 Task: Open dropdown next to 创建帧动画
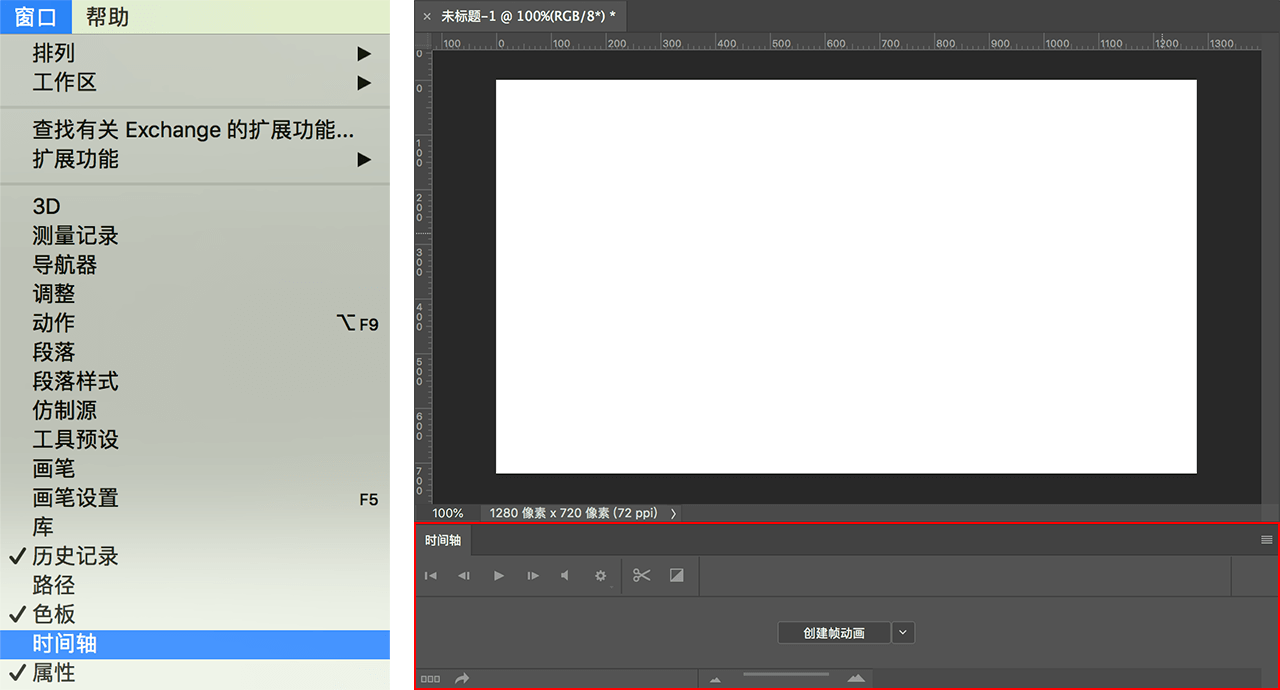(903, 632)
